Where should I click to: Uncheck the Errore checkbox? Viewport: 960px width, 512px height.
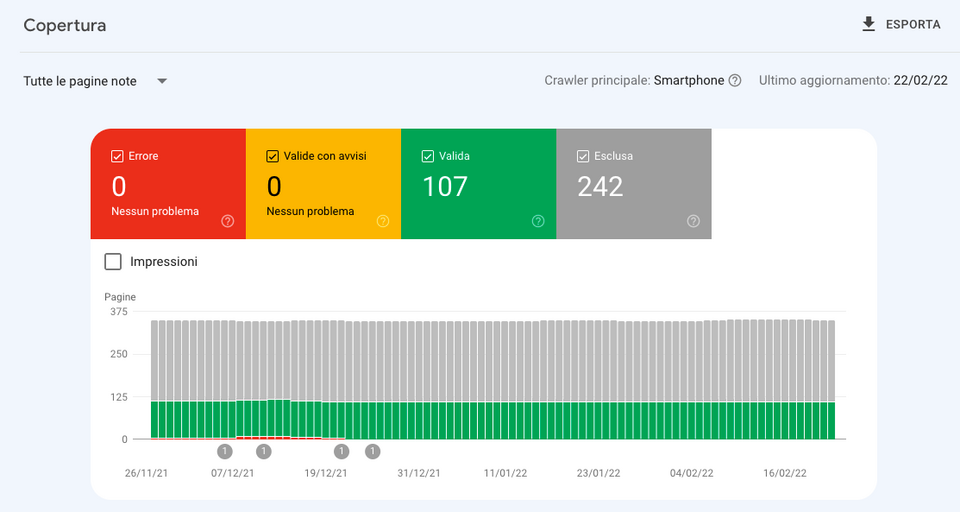117,156
